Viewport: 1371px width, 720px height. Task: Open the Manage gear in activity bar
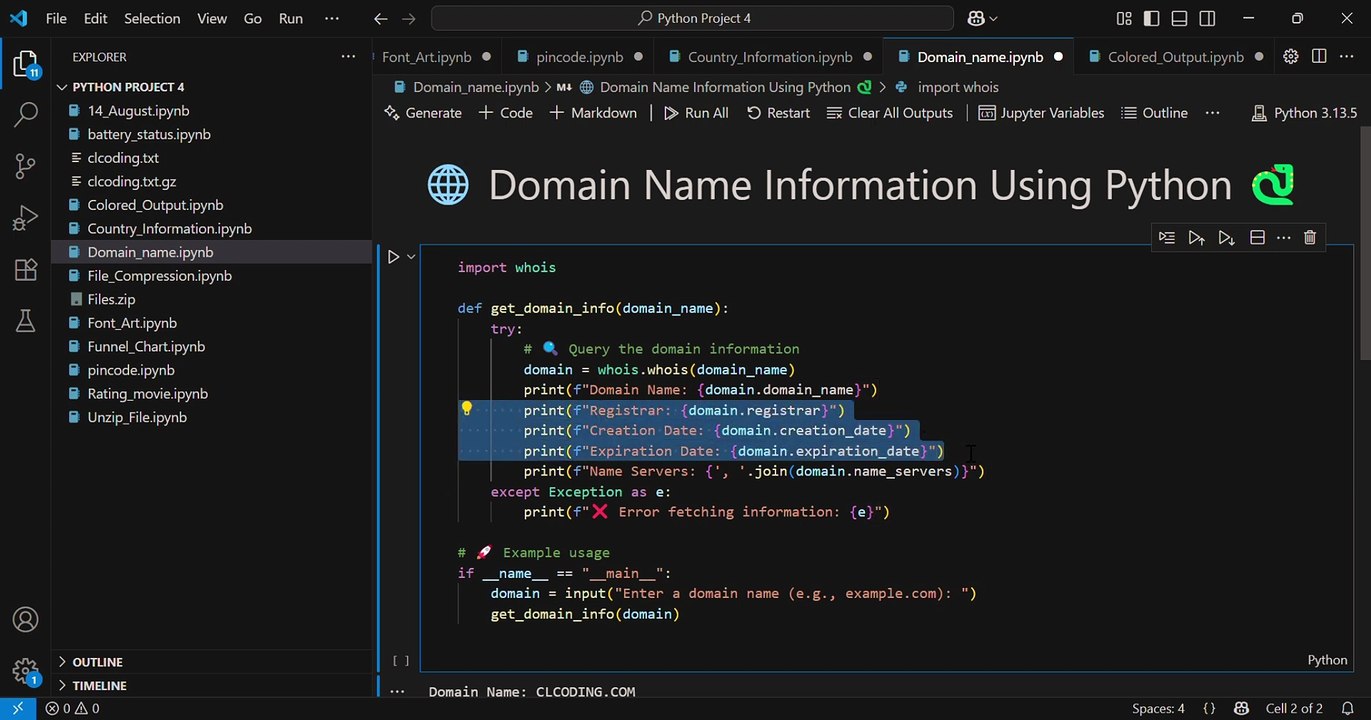tap(25, 670)
